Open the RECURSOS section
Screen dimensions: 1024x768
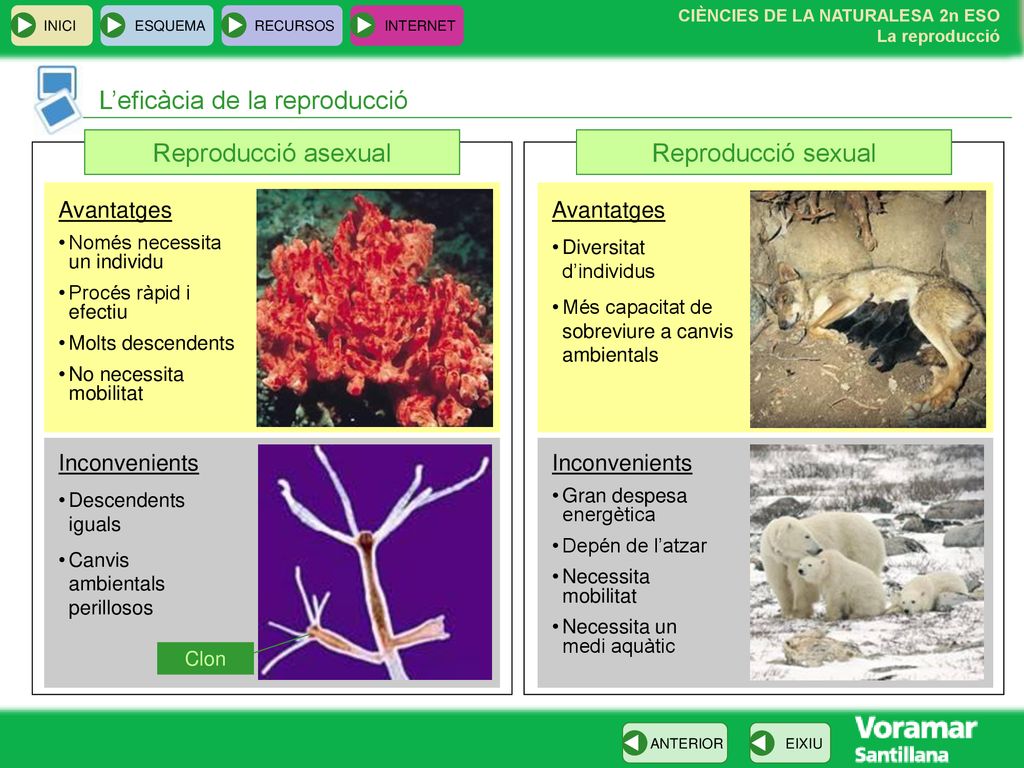pos(281,25)
